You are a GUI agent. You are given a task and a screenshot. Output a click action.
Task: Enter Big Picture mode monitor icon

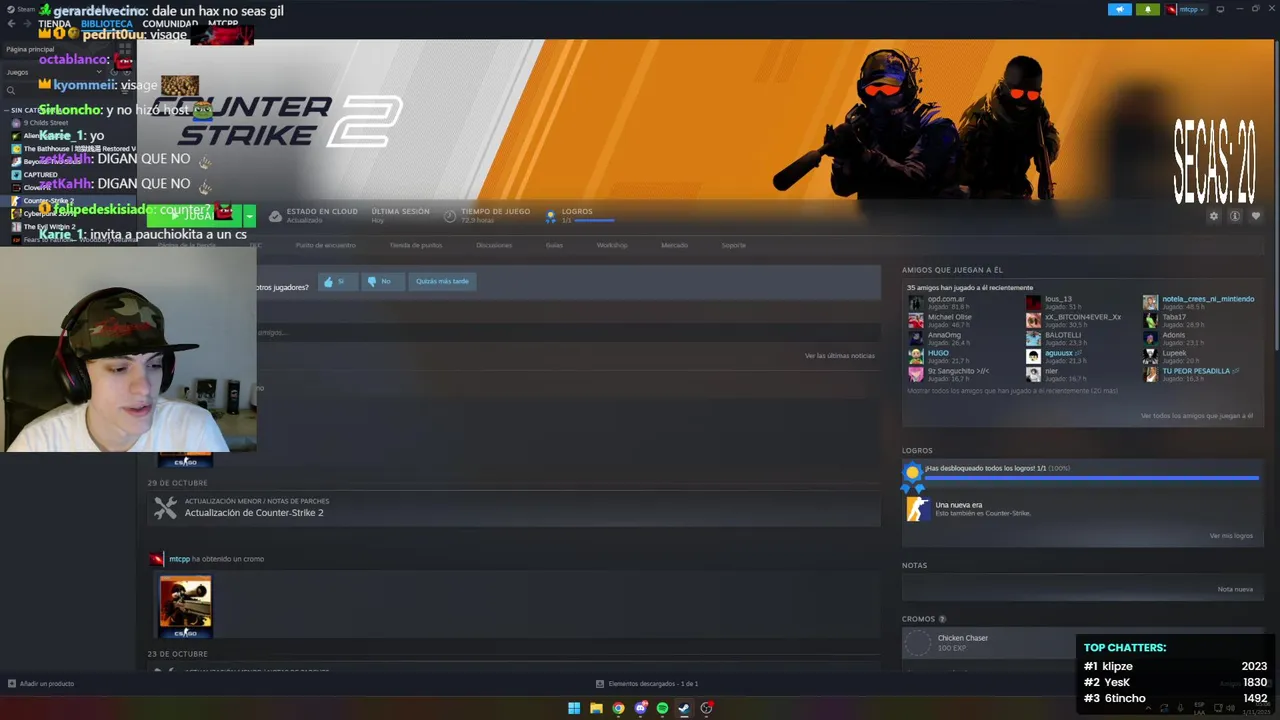1220,9
